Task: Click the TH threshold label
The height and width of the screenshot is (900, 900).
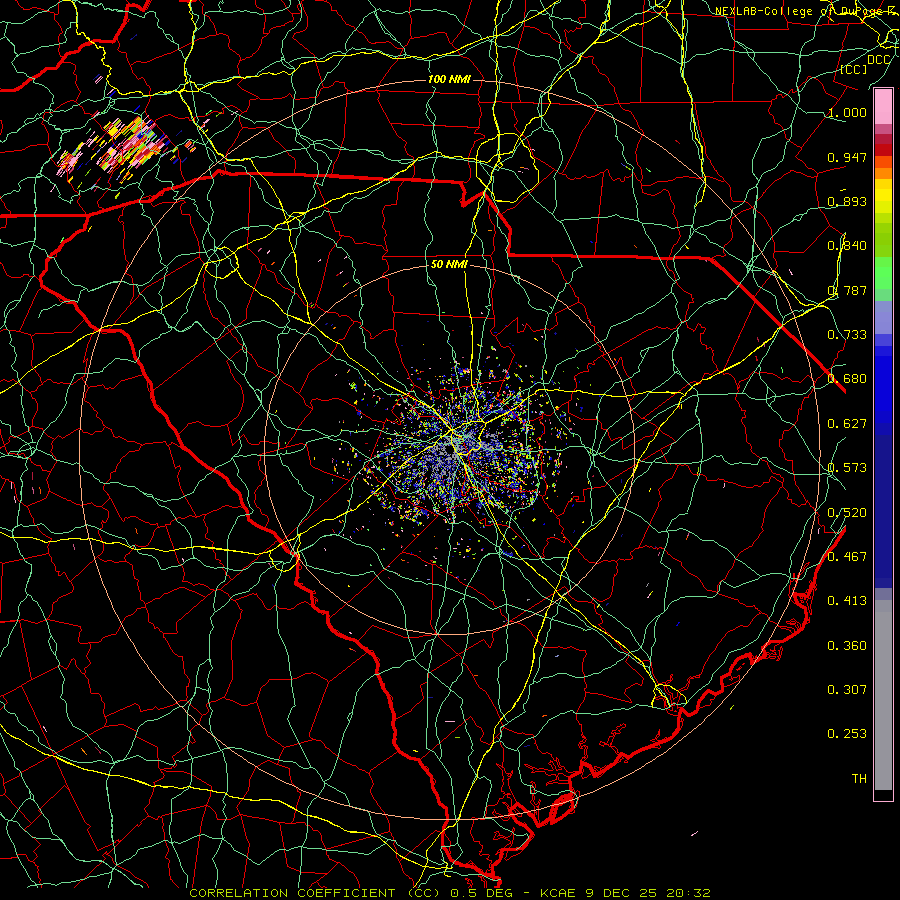Action: tap(859, 779)
